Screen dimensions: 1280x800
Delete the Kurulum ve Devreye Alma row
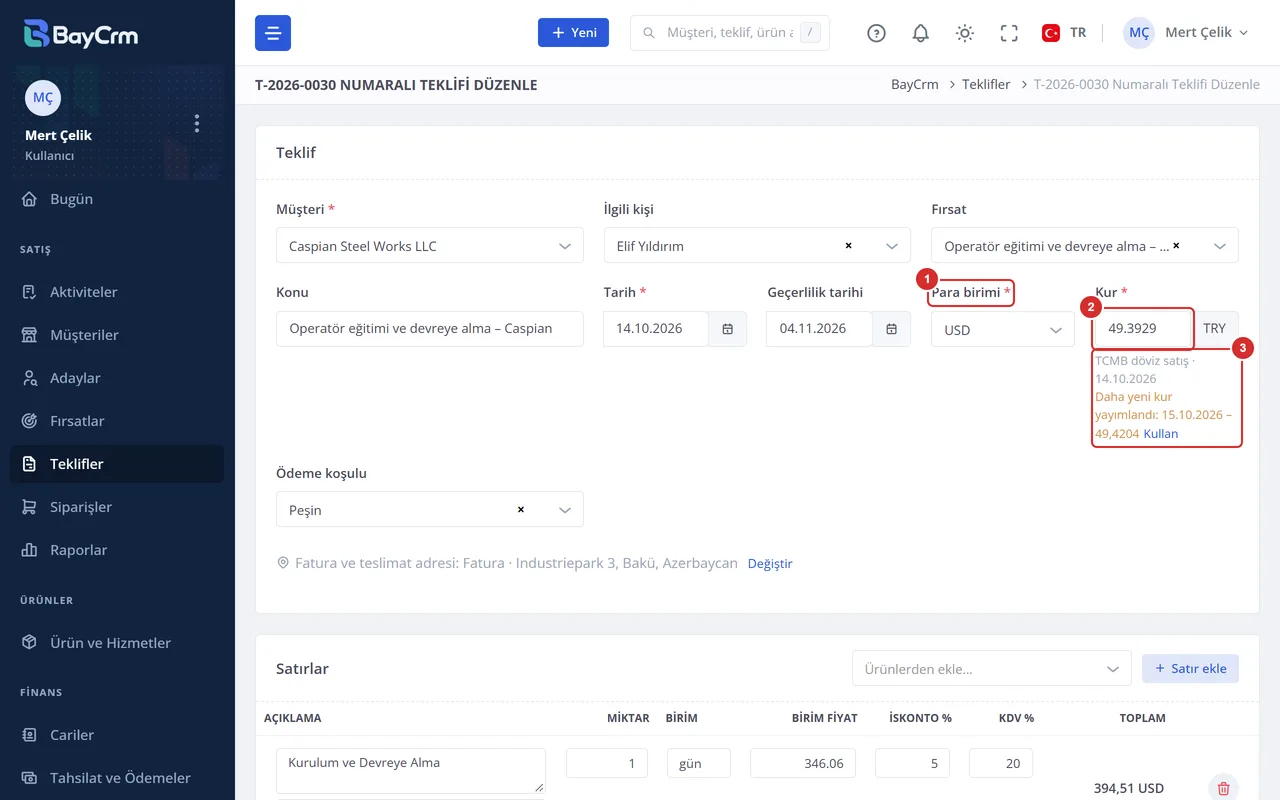(x=1223, y=788)
